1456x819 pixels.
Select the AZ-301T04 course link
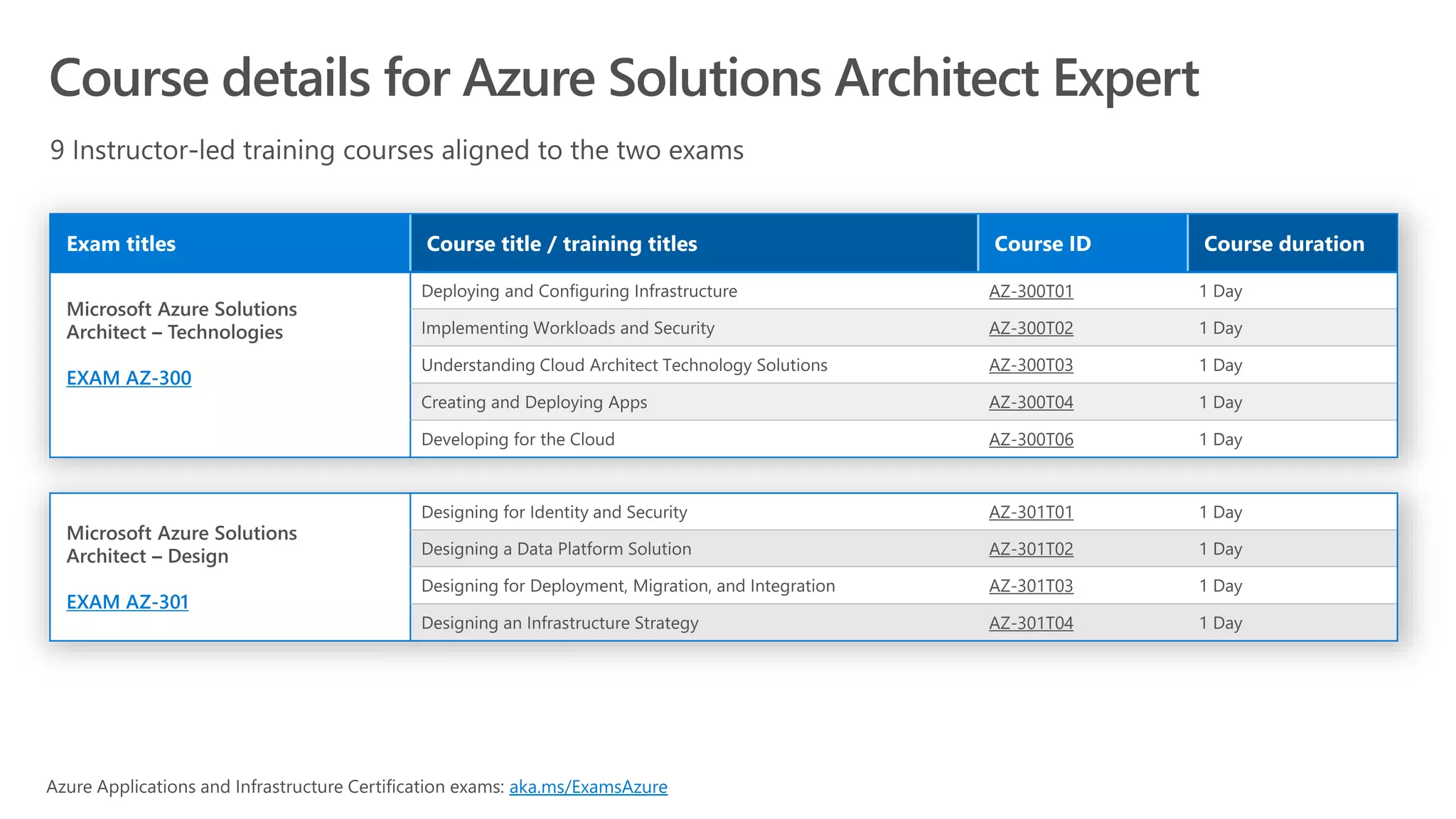(1031, 623)
